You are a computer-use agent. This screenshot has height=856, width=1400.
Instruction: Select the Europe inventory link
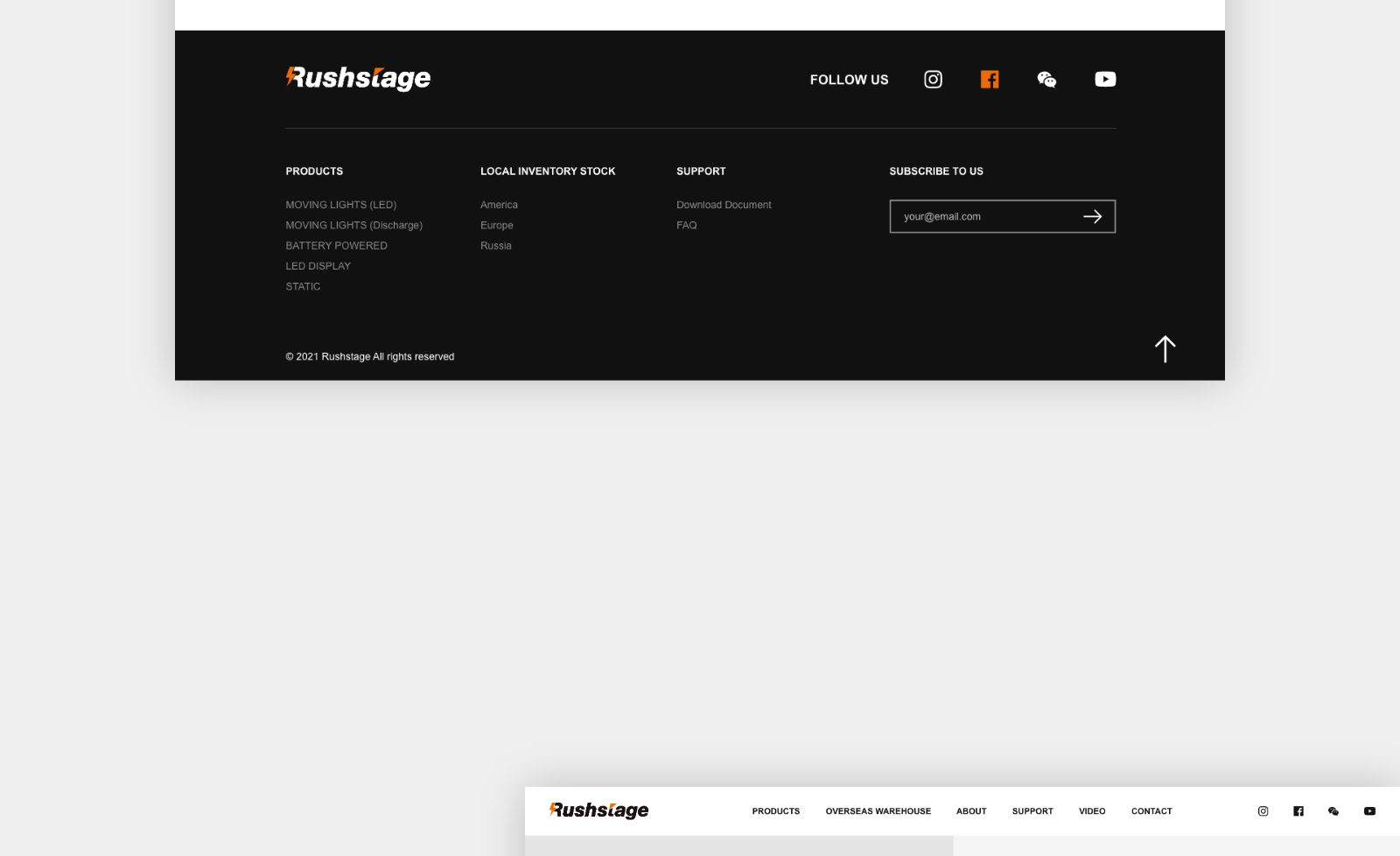click(x=496, y=226)
